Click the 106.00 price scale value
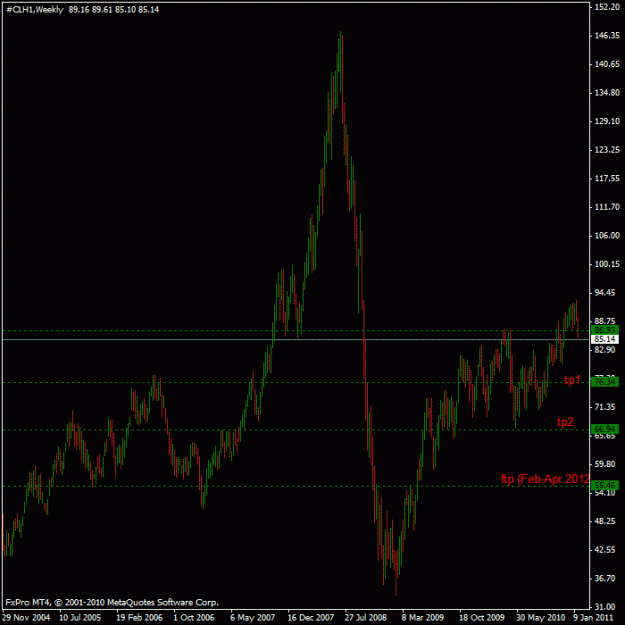 click(x=607, y=236)
